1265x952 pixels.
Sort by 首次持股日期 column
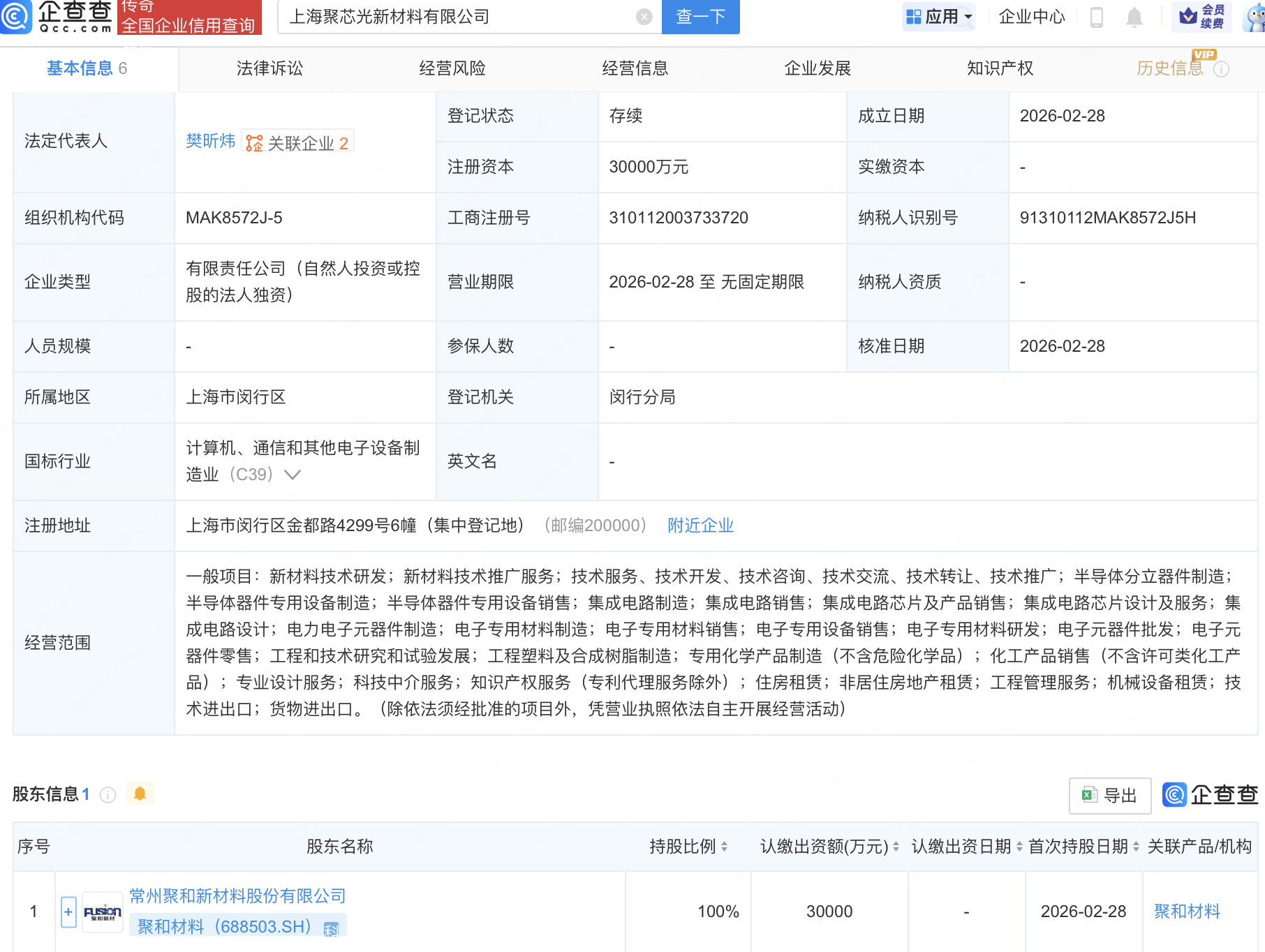(1136, 847)
